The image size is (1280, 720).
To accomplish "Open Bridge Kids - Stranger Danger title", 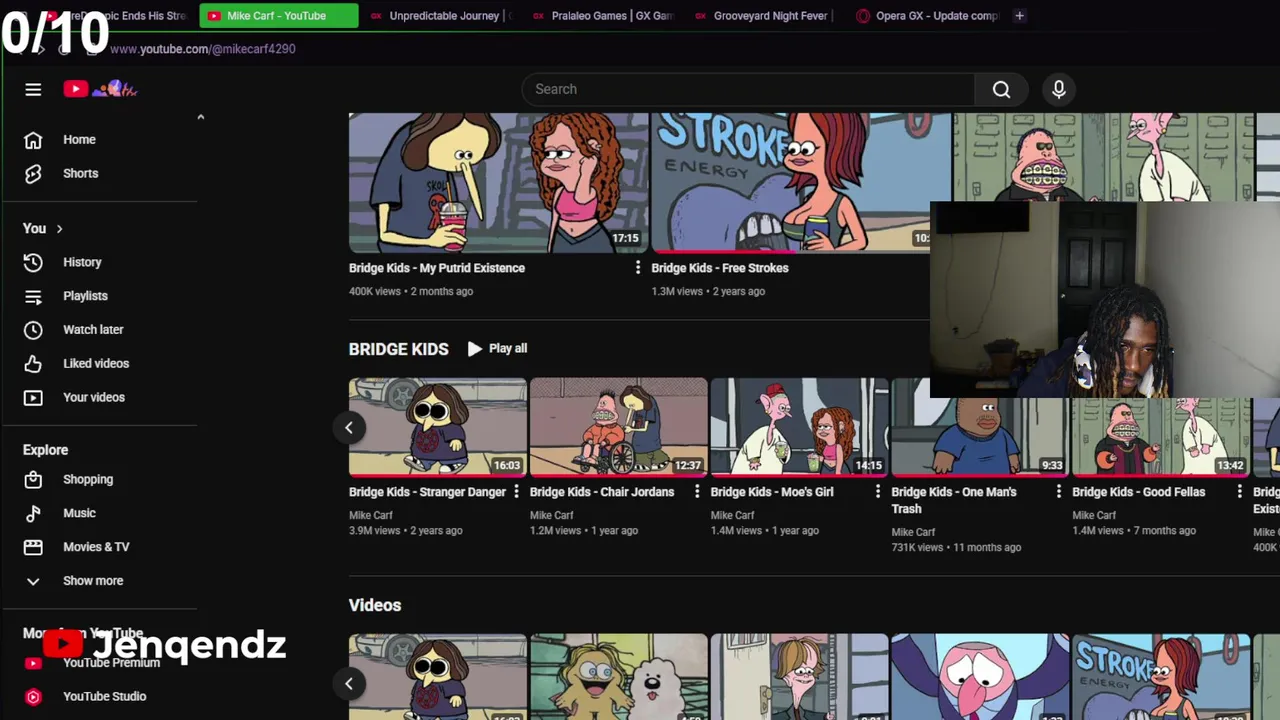I will point(427,492).
